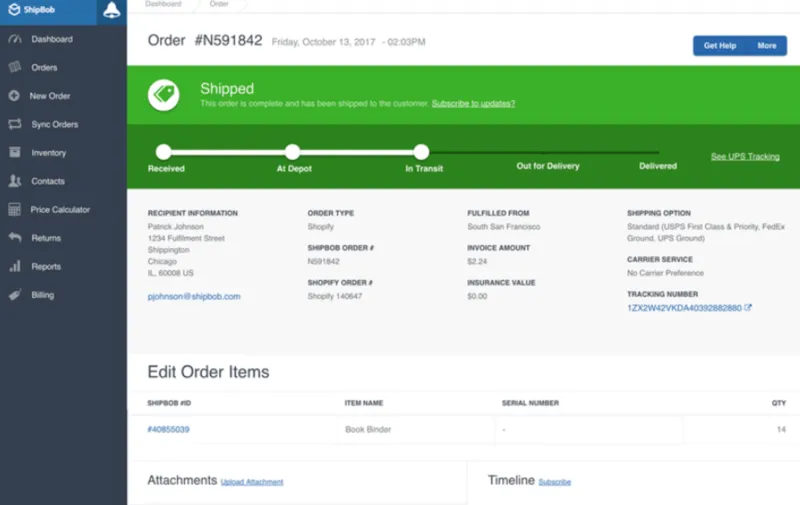Open the More dropdown button
Image resolution: width=800 pixels, height=505 pixels.
point(766,46)
